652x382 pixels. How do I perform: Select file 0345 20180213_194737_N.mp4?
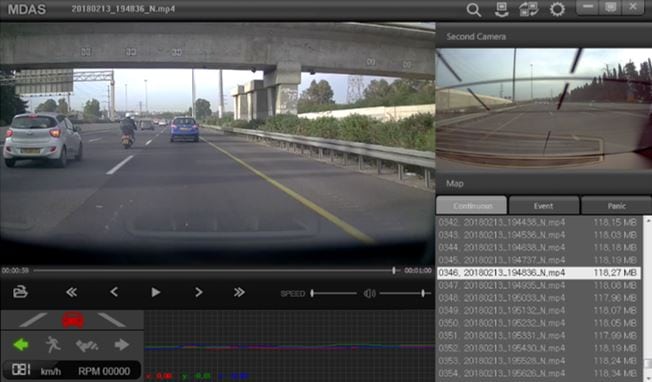click(538, 260)
